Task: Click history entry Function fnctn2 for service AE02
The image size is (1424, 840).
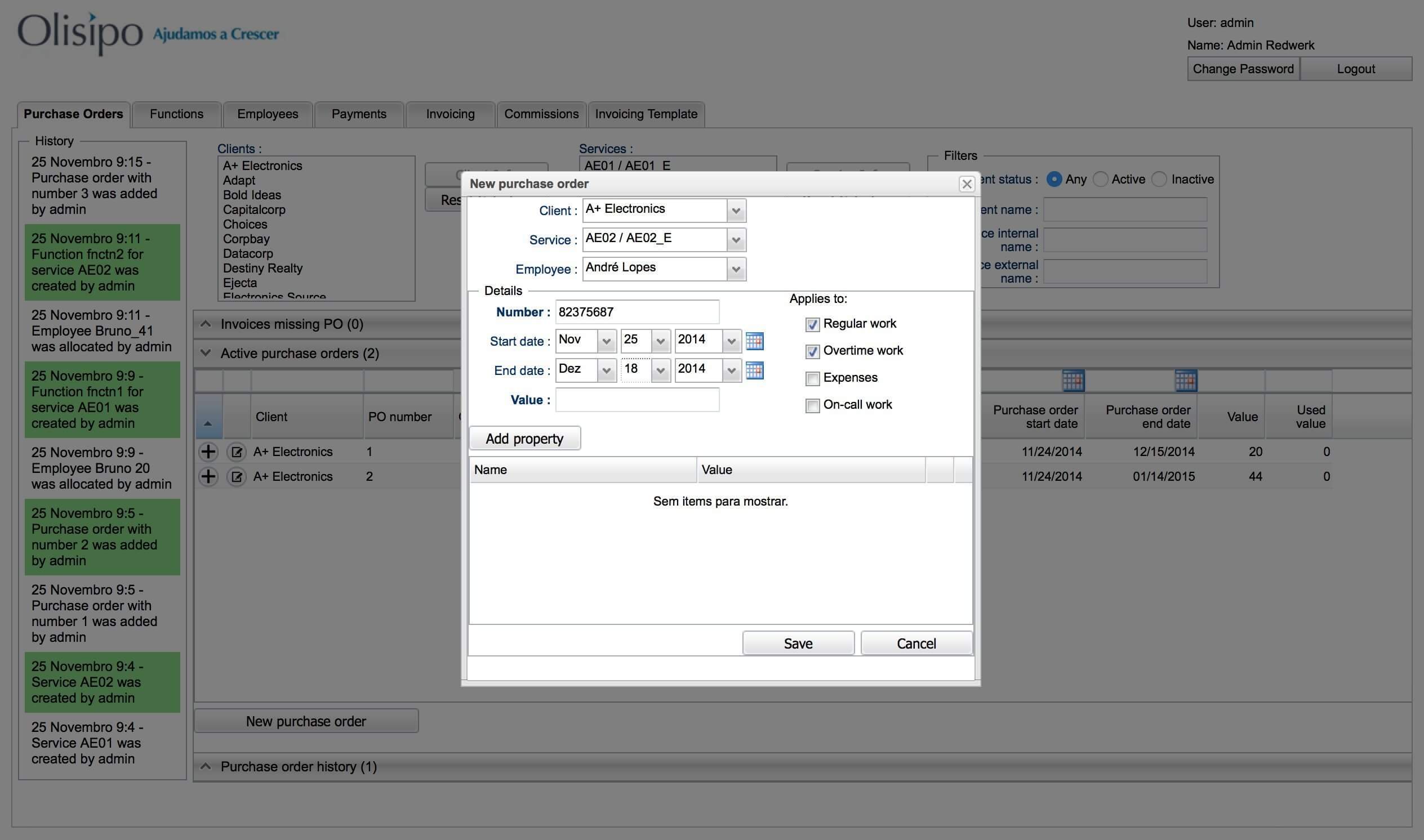Action: 103,262
